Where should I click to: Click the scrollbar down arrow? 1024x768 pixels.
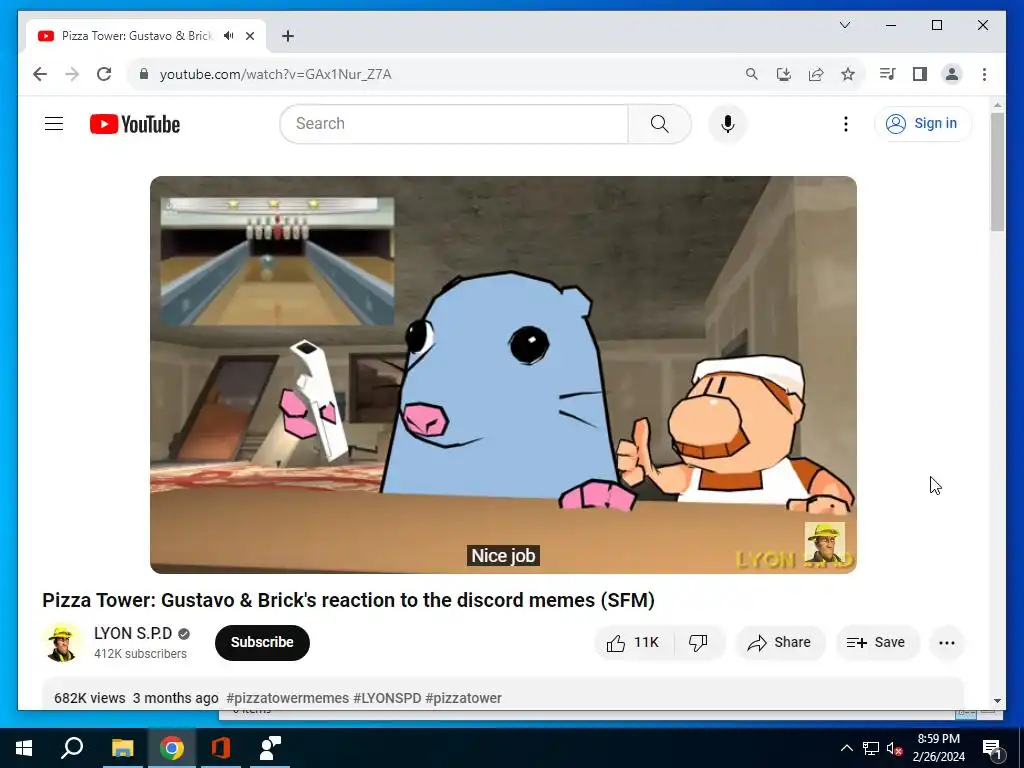click(997, 701)
